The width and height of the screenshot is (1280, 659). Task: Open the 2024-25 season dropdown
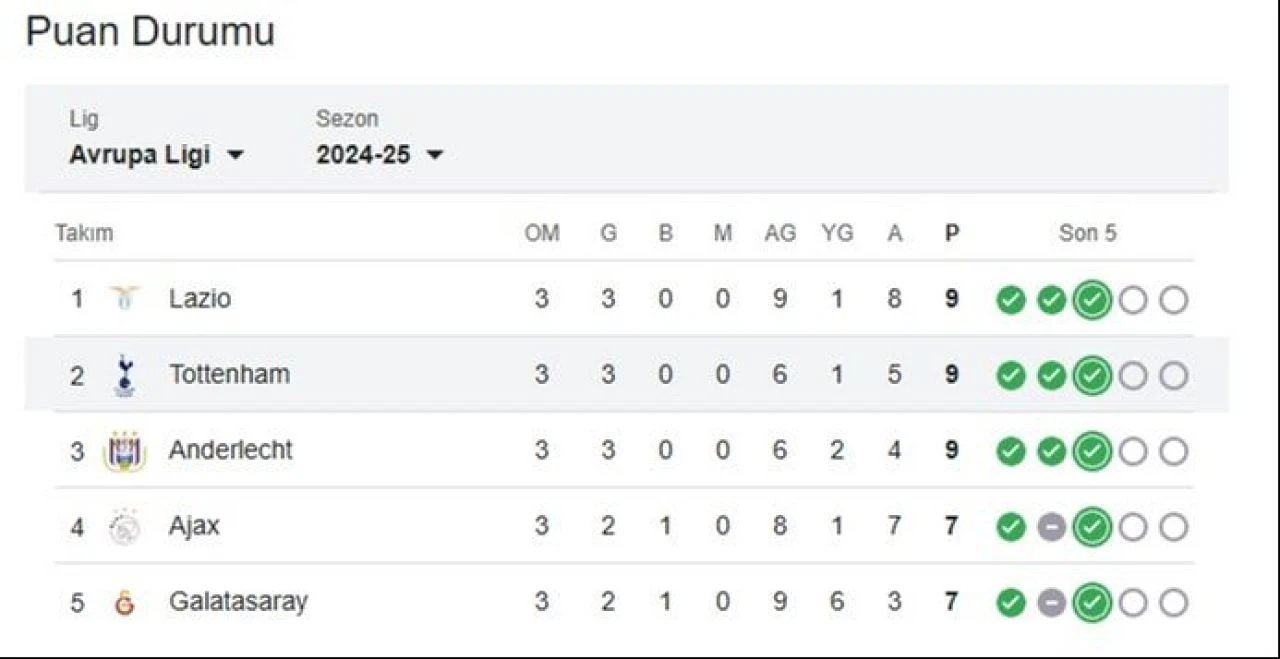(x=379, y=156)
